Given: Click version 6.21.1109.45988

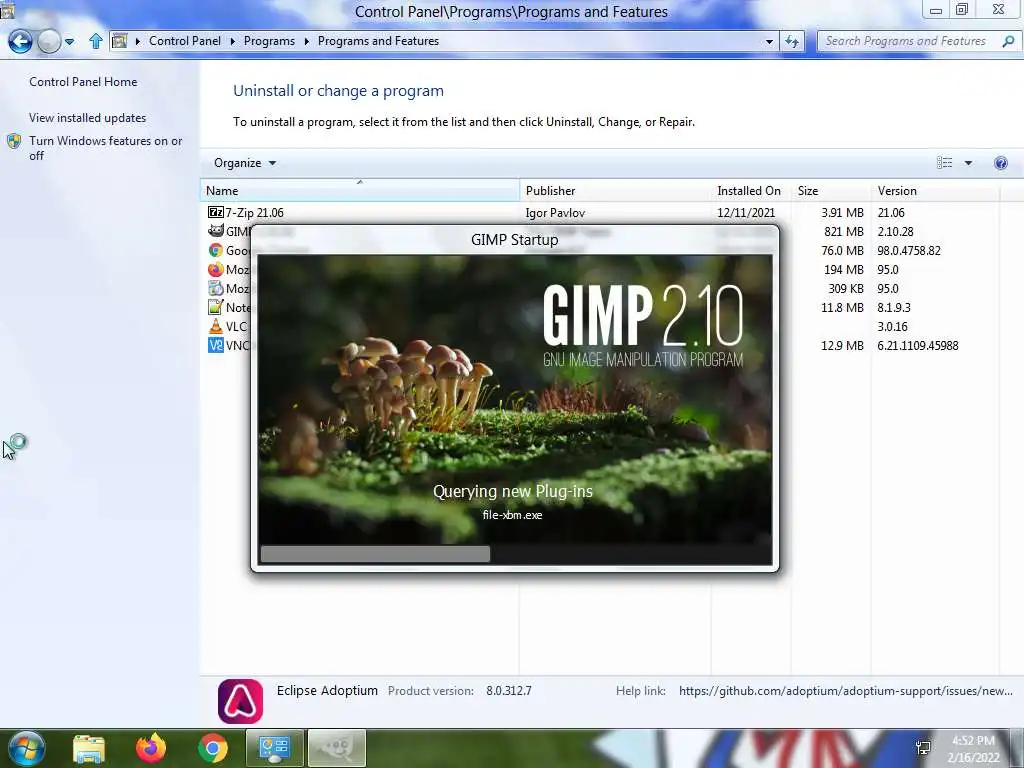Looking at the screenshot, I should click(918, 345).
